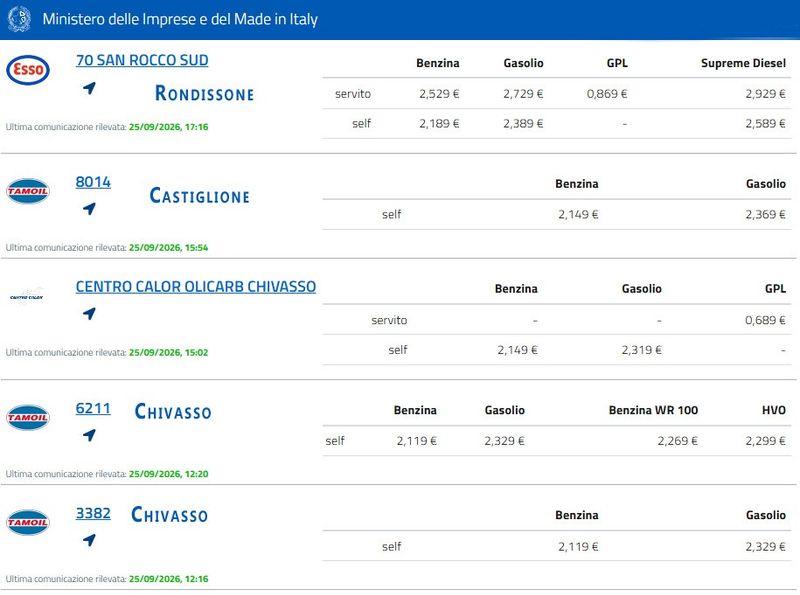The height and width of the screenshot is (595, 800).
Task: Click the navigation arrow under station 6211
Action: pos(89,435)
